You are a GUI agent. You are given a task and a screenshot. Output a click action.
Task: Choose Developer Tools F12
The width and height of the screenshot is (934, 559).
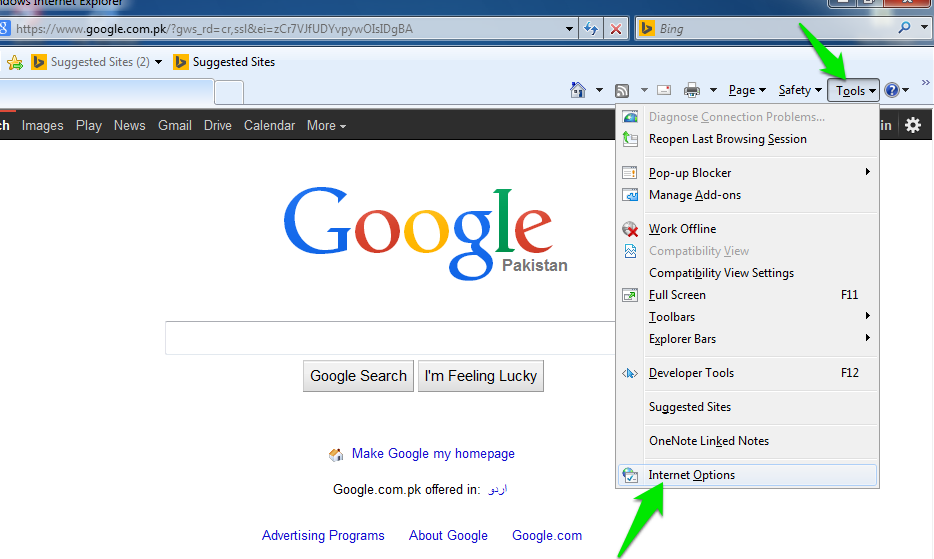(748, 373)
